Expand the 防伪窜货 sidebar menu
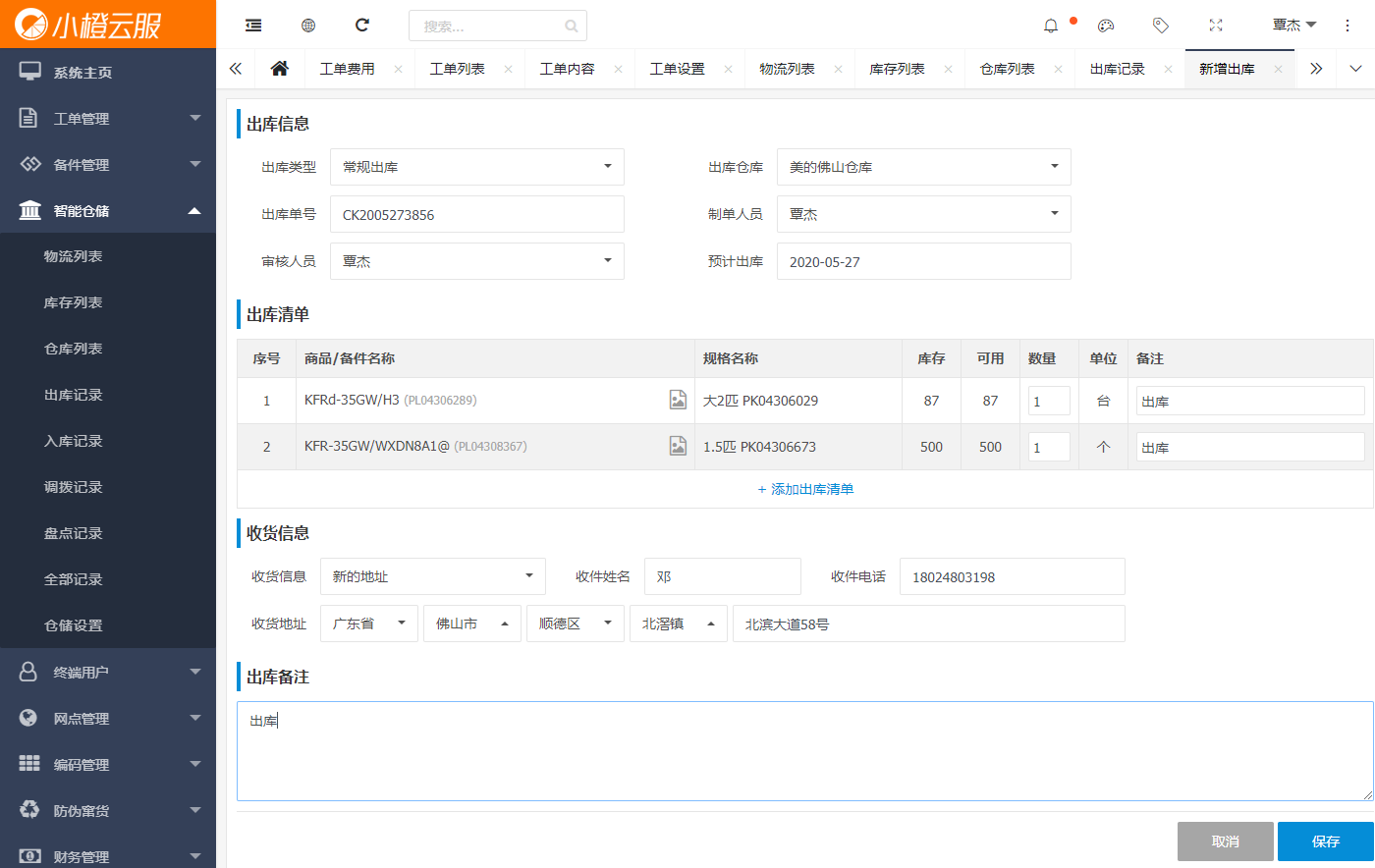Screen dimensions: 1375x868 pos(108,810)
